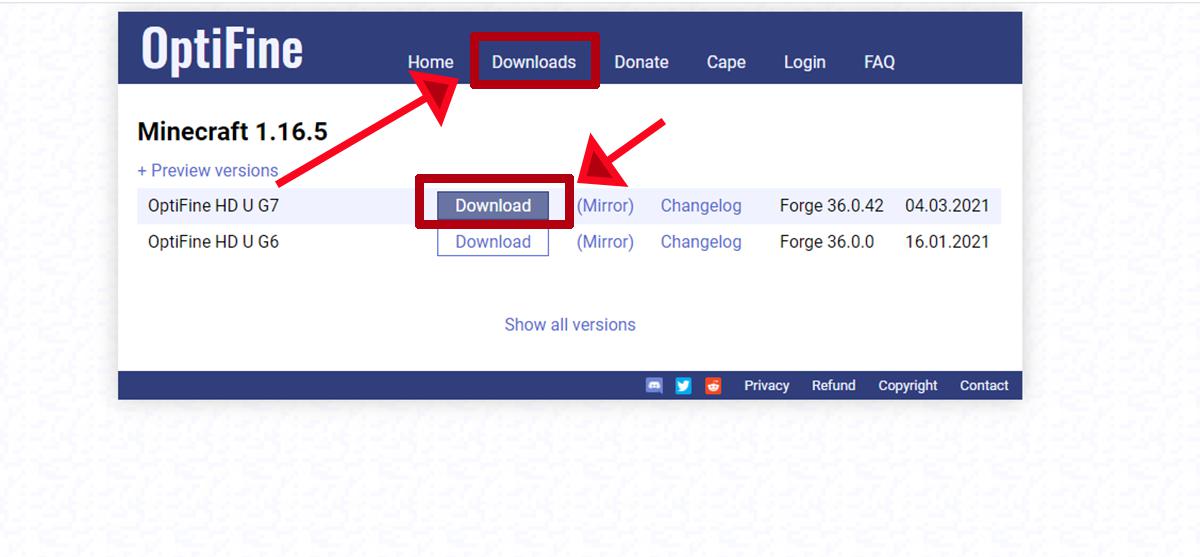Open the Cape page
The width and height of the screenshot is (1200, 557).
tap(726, 62)
